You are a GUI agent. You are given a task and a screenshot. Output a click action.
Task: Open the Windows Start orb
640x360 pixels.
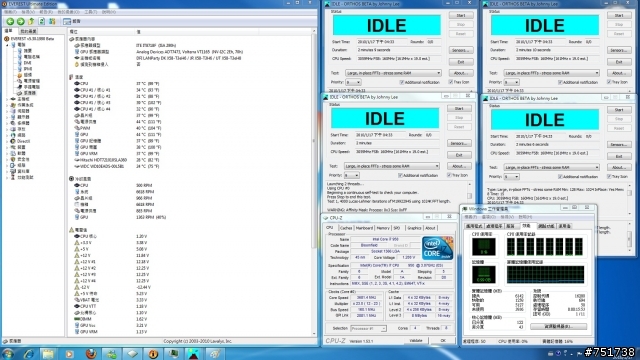[x=8, y=353]
